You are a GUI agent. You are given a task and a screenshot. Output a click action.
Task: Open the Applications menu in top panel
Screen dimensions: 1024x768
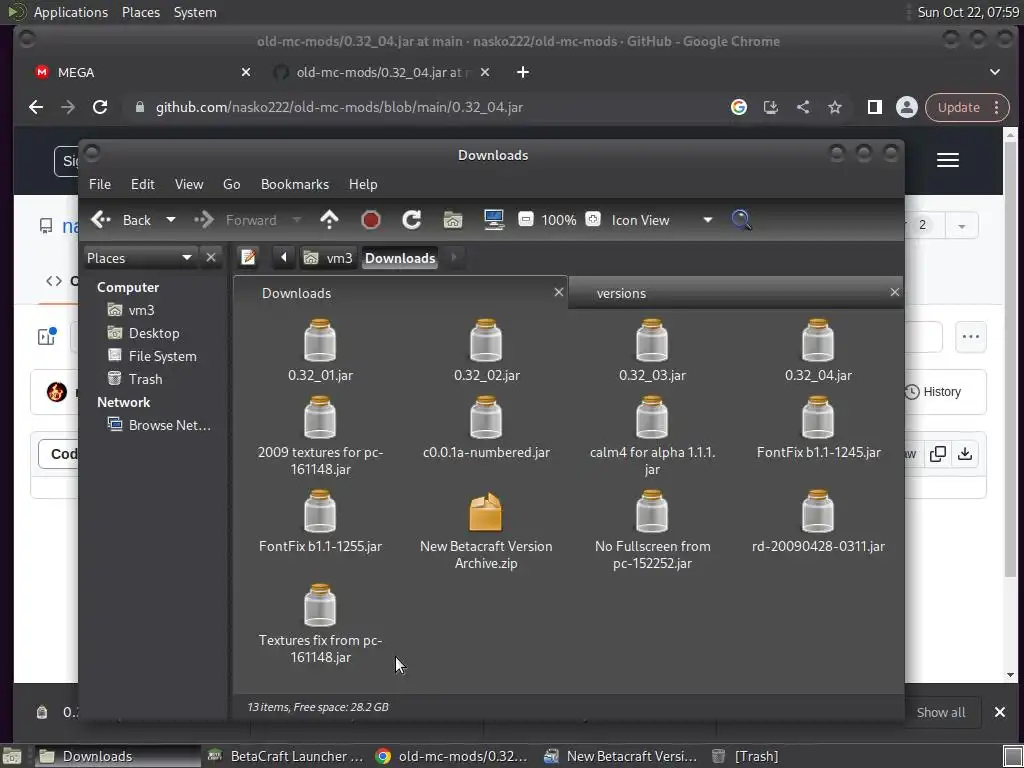(71, 12)
